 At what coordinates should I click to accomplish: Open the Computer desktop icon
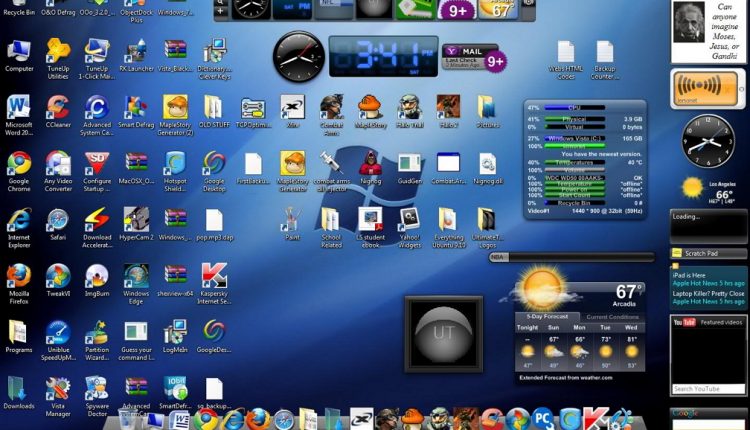tap(19, 55)
